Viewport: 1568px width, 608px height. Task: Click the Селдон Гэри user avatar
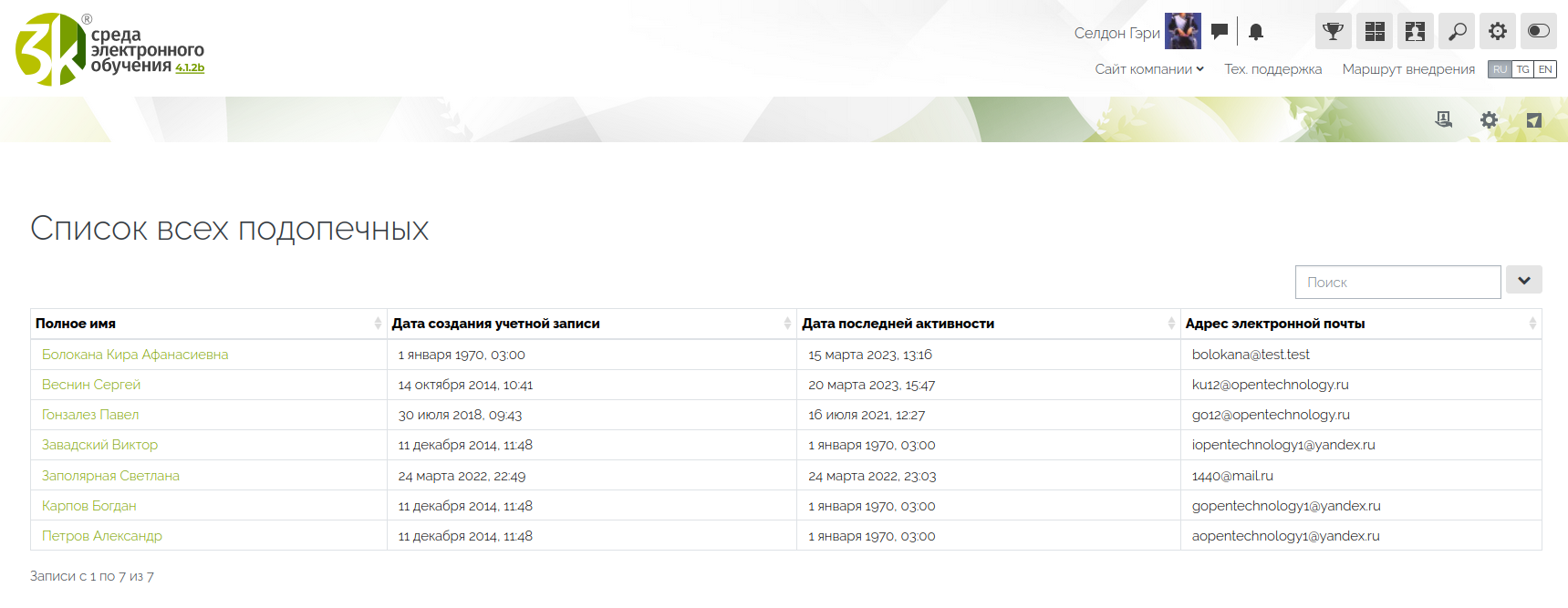[1183, 32]
